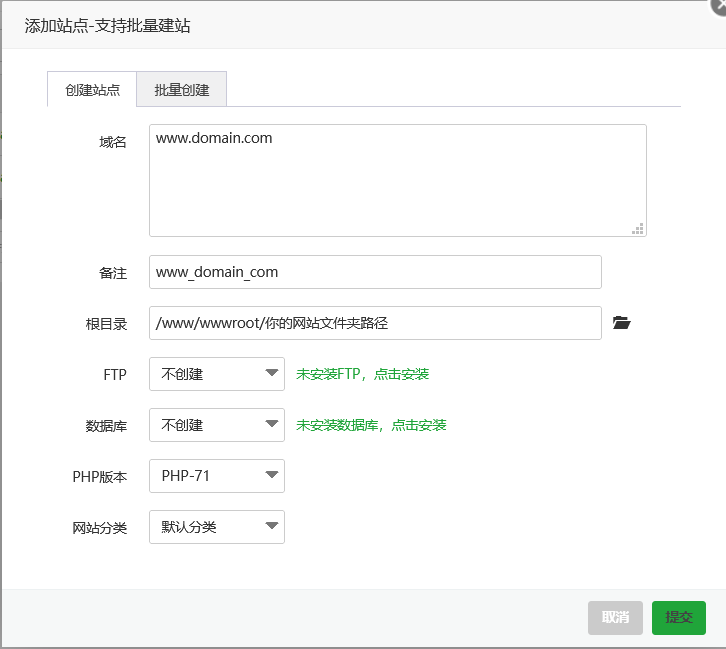Click the domain textarea resize handle
Image resolution: width=726 pixels, height=649 pixels.
[x=638, y=229]
